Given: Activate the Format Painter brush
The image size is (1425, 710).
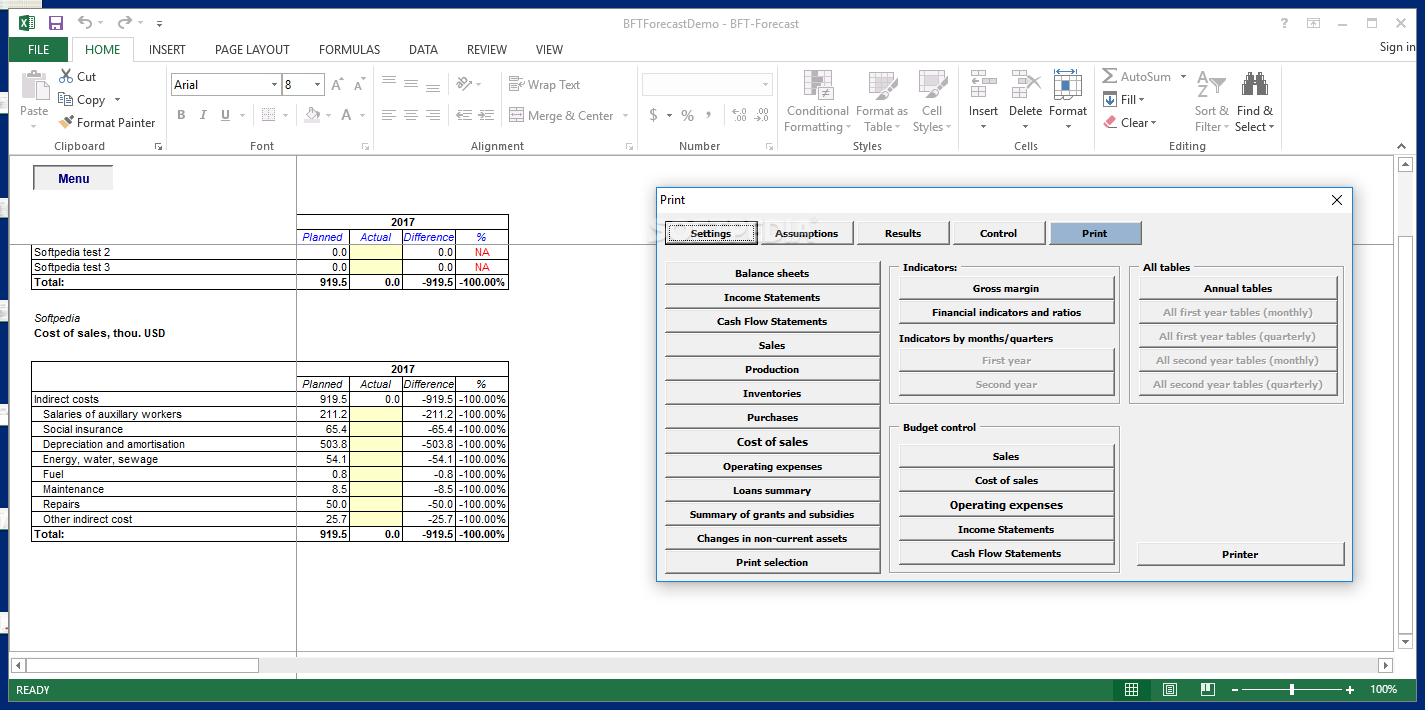Looking at the screenshot, I should coord(66,122).
